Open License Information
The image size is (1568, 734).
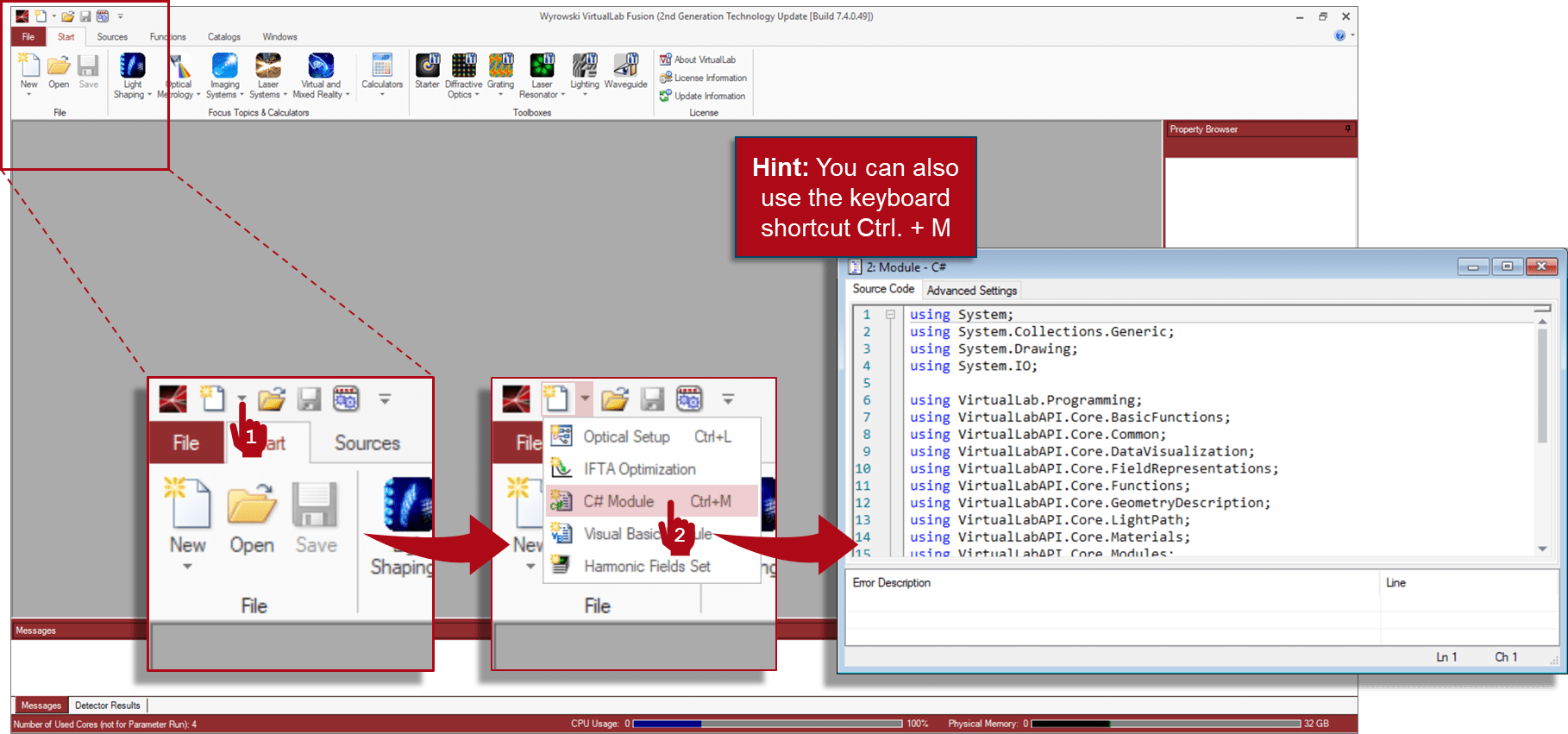point(703,78)
